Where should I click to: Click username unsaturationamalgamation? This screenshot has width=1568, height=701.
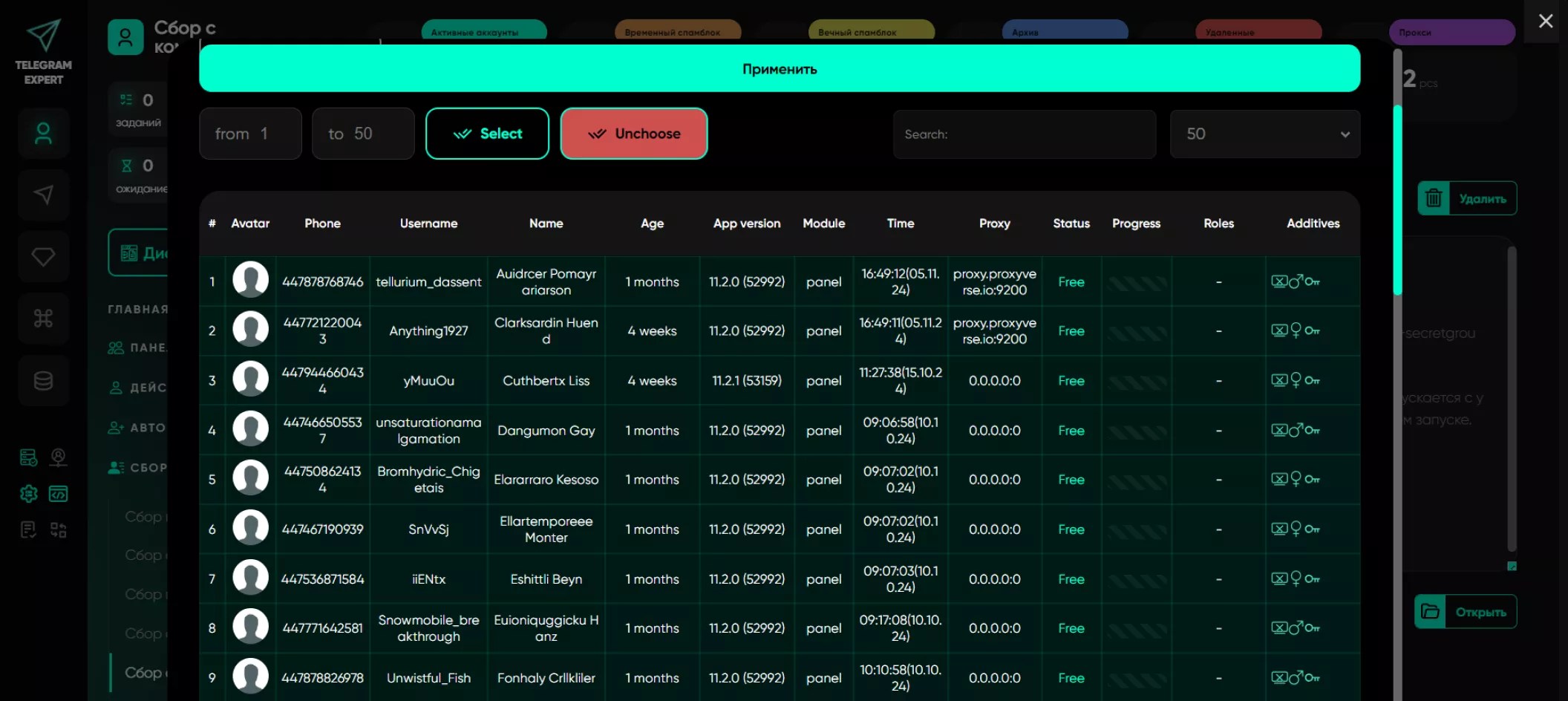428,431
